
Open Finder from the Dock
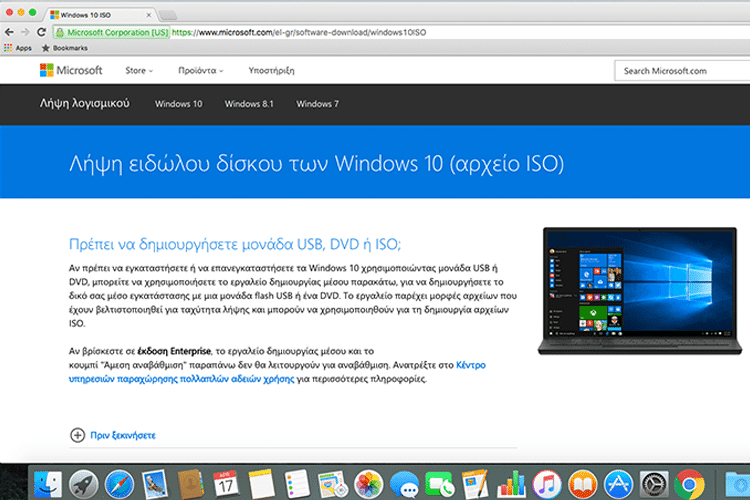(x=48, y=484)
